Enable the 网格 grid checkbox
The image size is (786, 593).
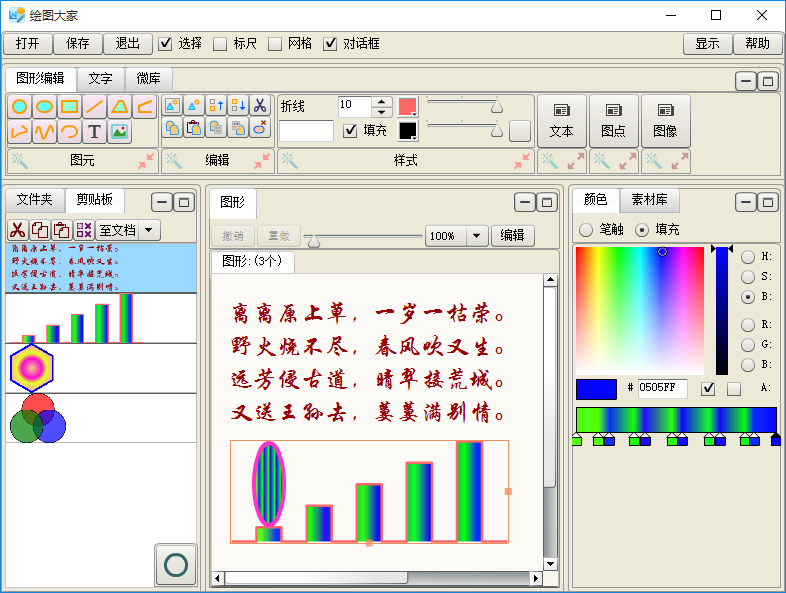(x=275, y=44)
